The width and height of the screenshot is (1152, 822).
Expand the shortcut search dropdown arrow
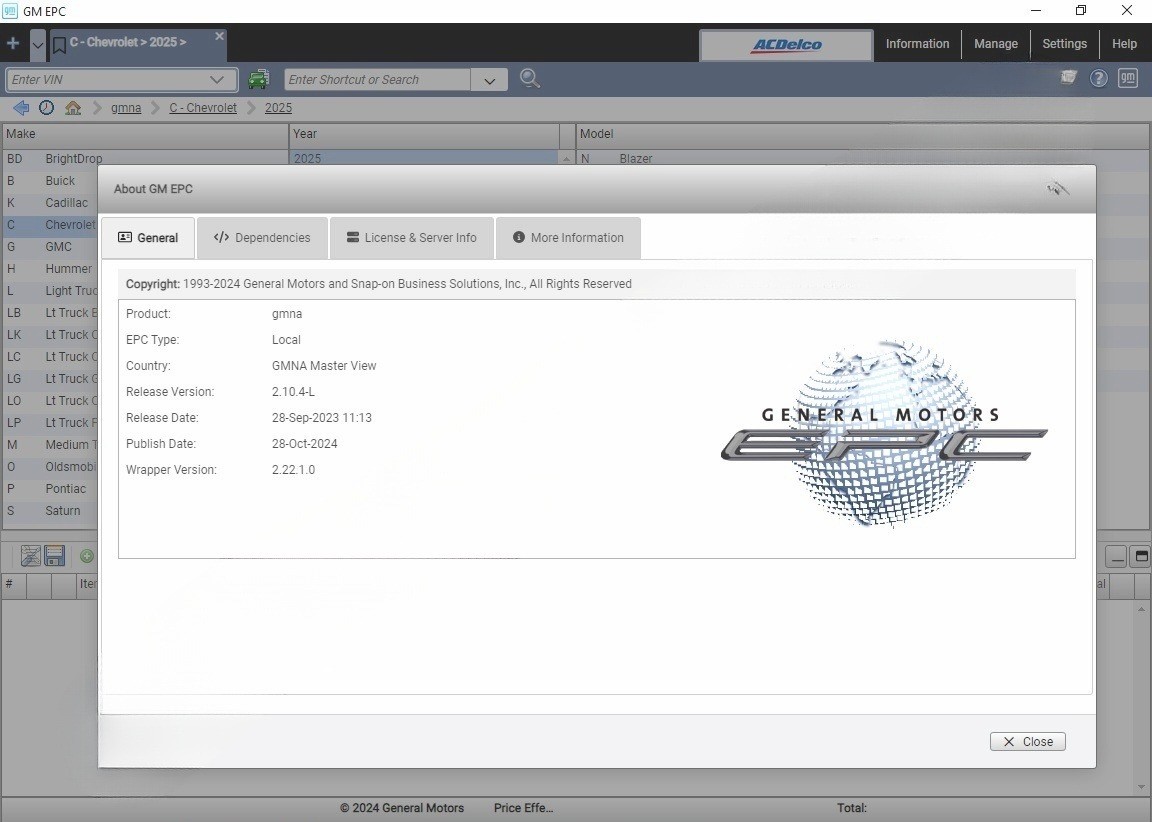coord(489,80)
